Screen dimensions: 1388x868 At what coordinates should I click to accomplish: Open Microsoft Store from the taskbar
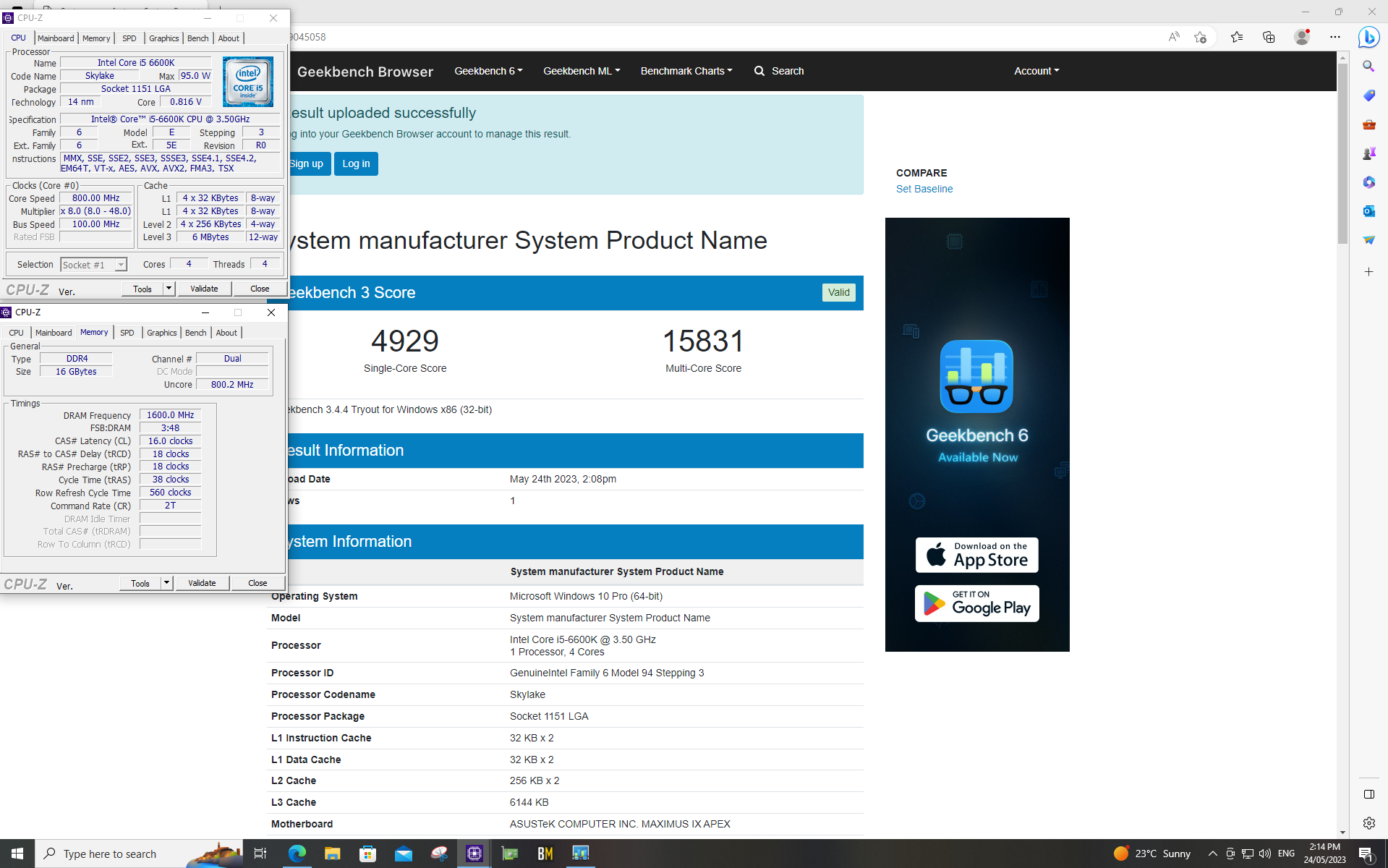coord(367,854)
